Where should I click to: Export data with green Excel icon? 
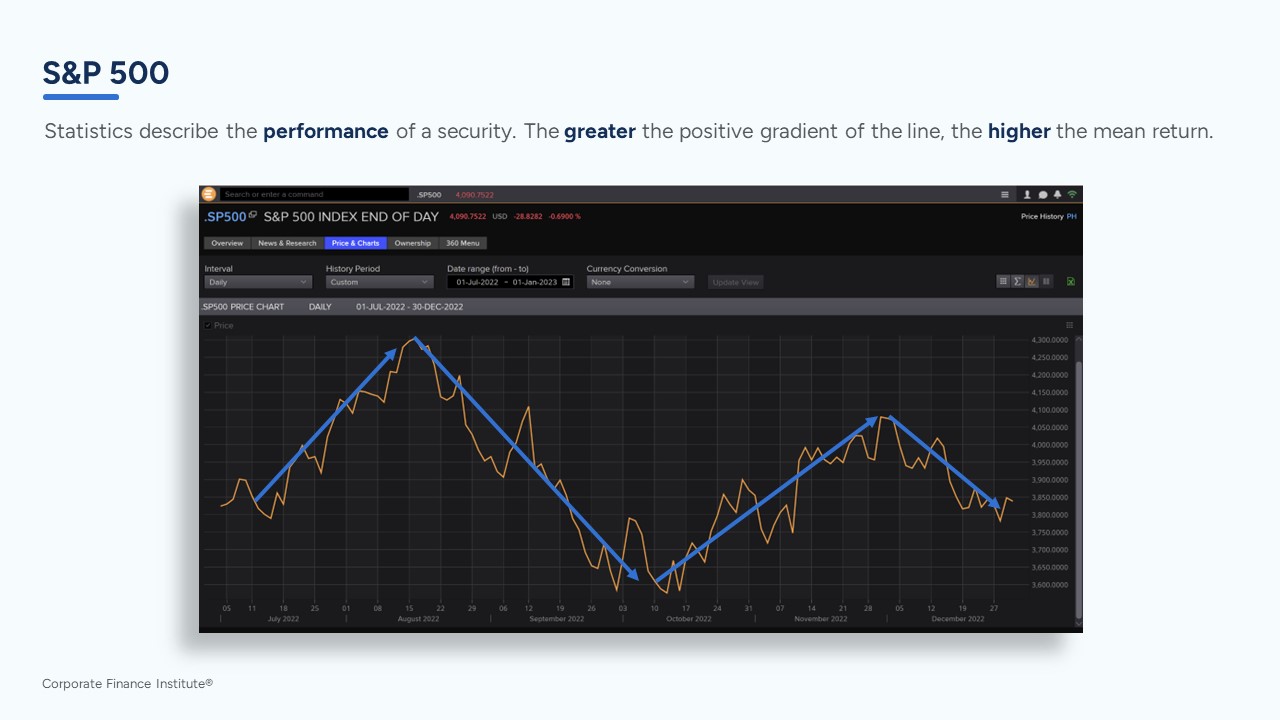tap(1071, 282)
